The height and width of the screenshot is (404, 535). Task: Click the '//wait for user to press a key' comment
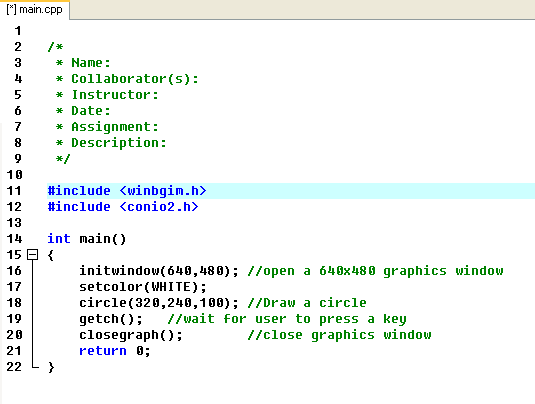click(x=287, y=319)
